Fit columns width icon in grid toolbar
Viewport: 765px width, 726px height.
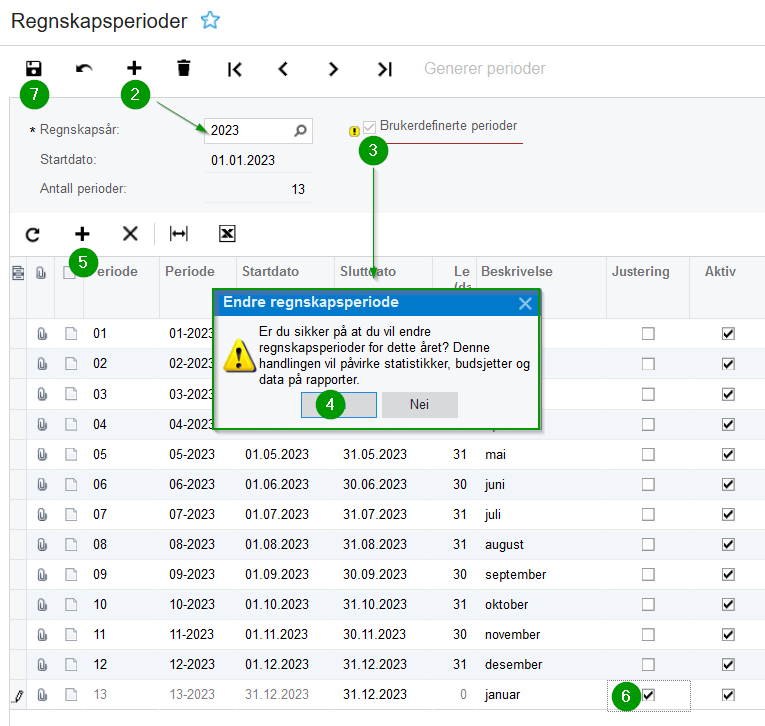click(x=179, y=234)
